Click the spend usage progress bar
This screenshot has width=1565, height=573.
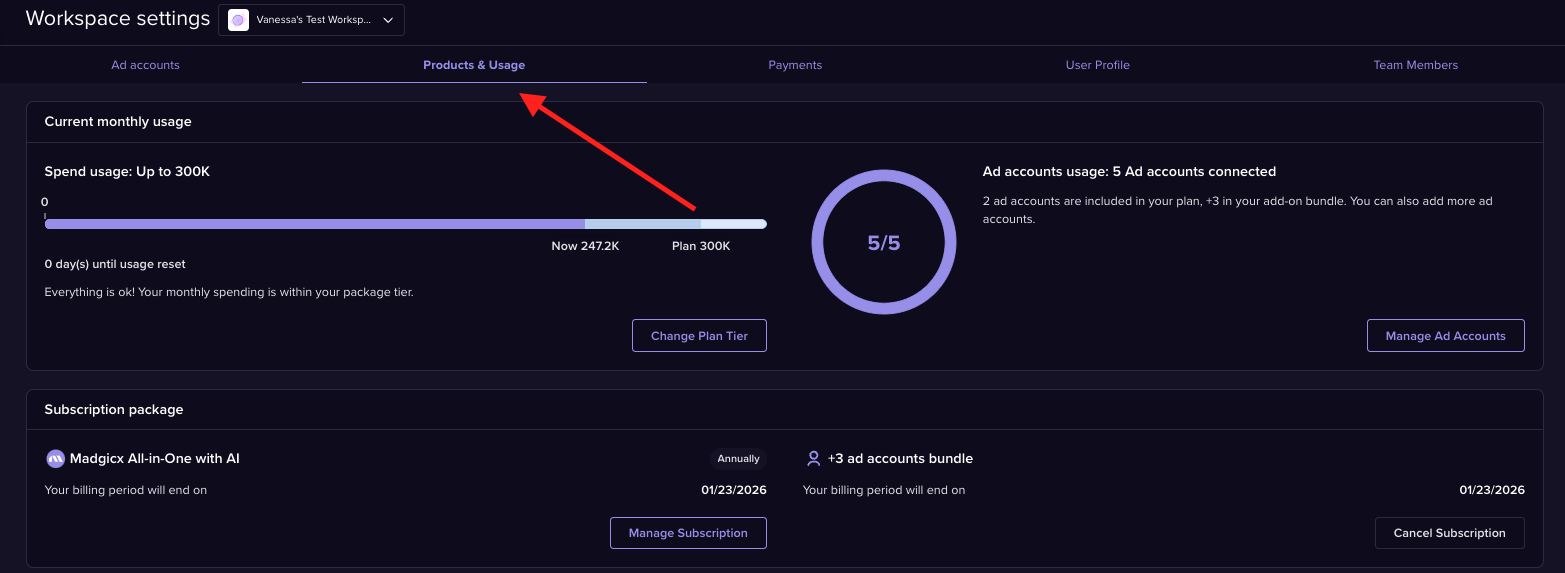pos(405,224)
